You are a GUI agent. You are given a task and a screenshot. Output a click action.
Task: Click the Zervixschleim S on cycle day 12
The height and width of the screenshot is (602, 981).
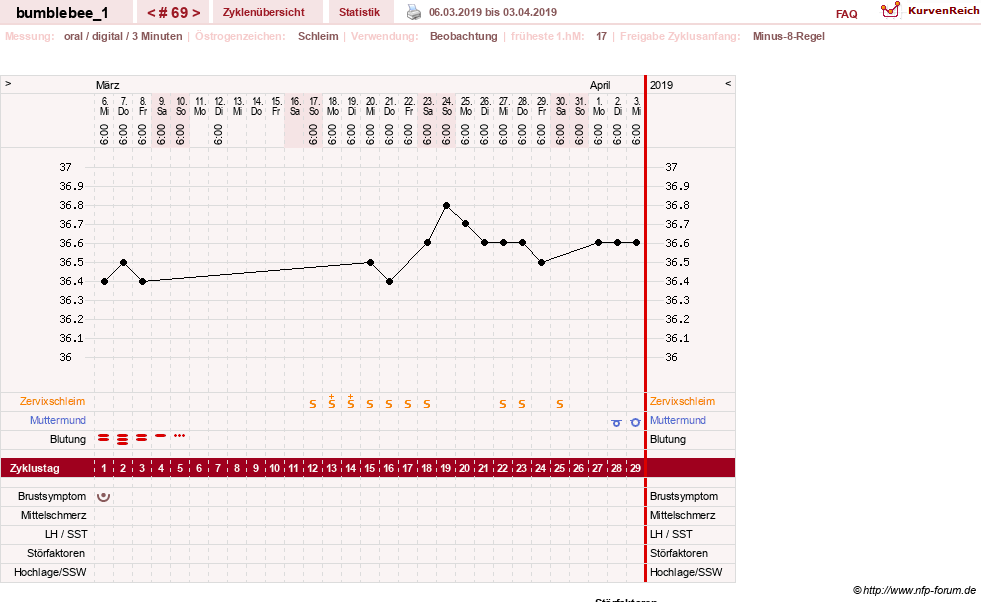313,404
